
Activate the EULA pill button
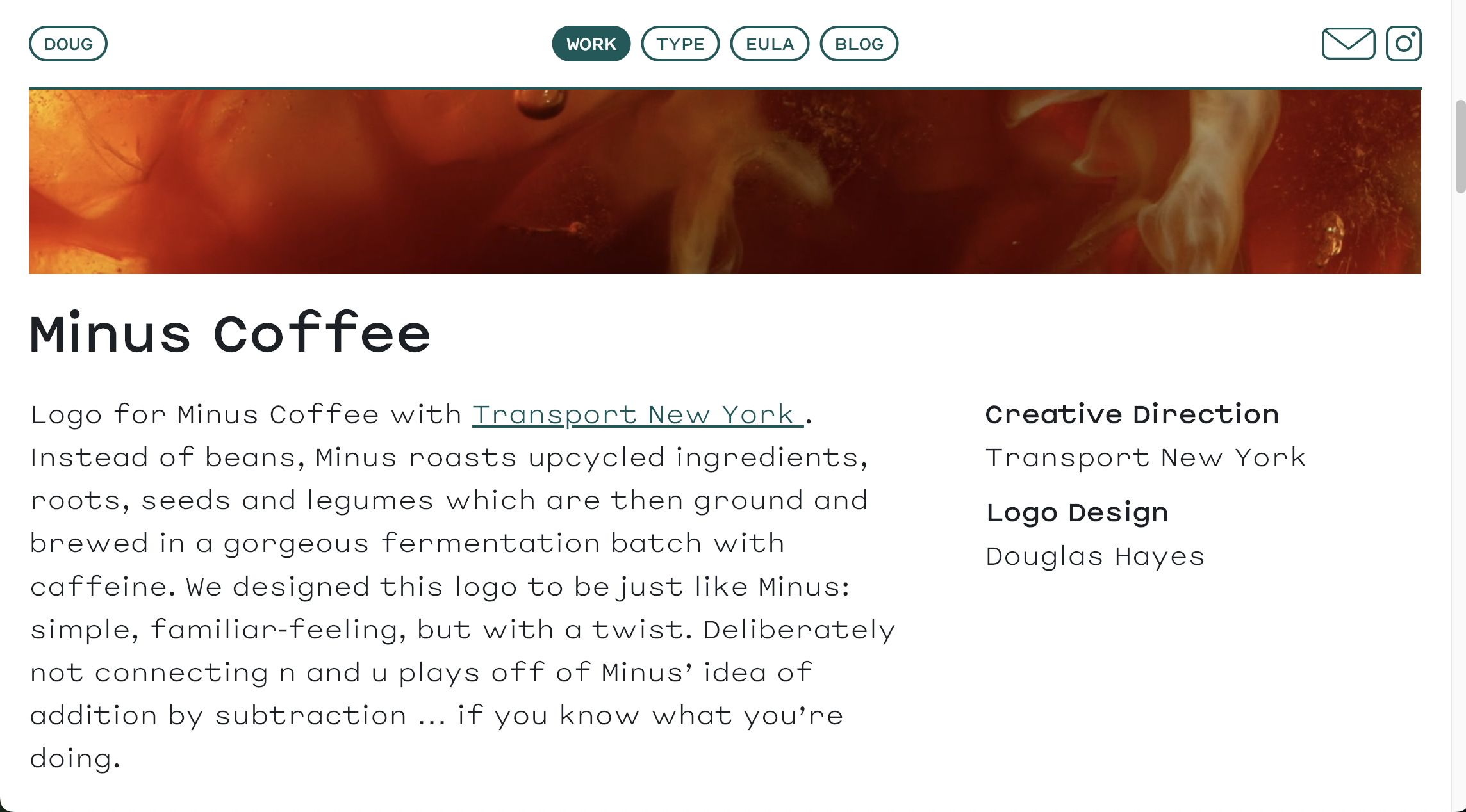770,44
